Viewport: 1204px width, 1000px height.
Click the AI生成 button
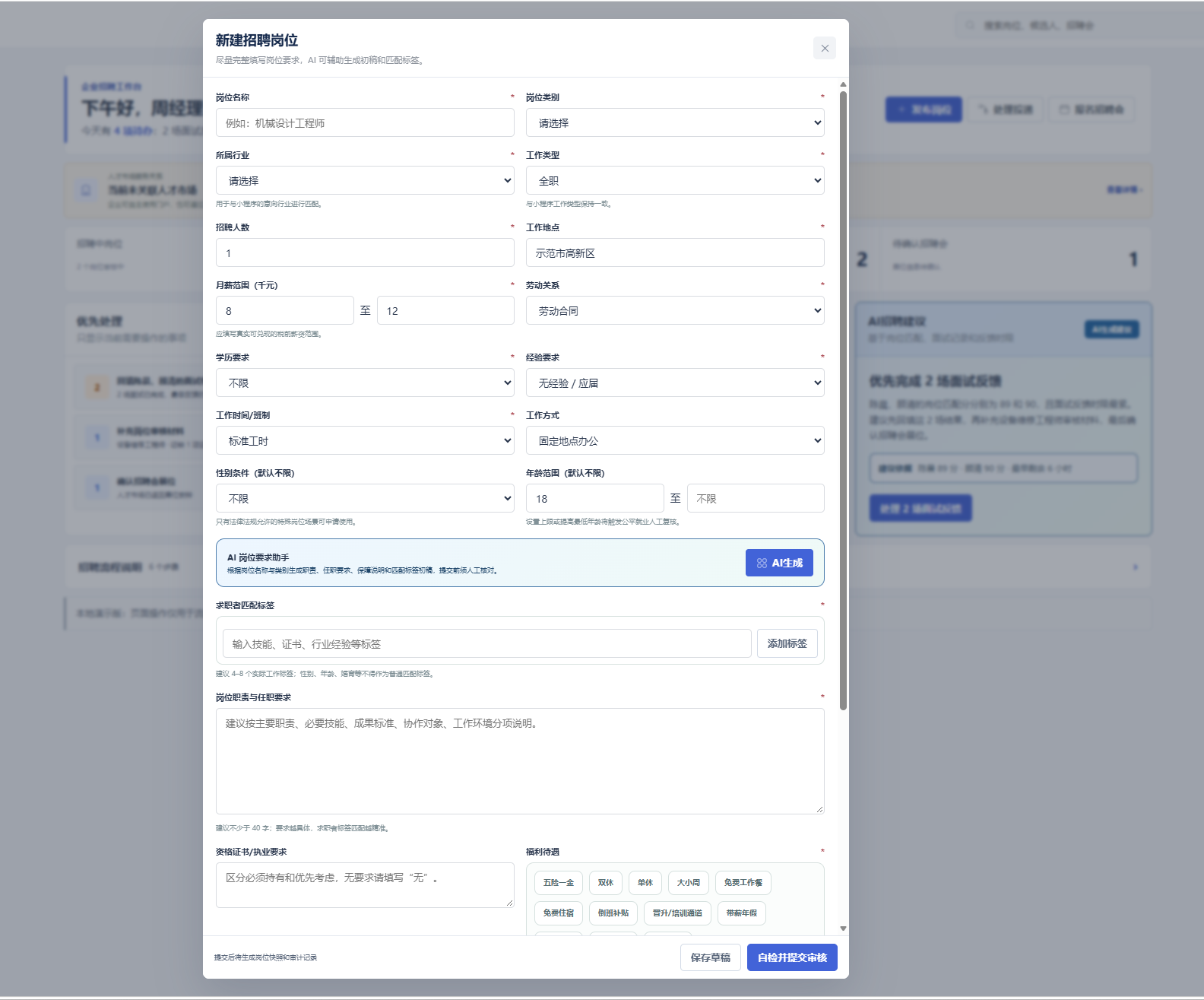coord(779,563)
